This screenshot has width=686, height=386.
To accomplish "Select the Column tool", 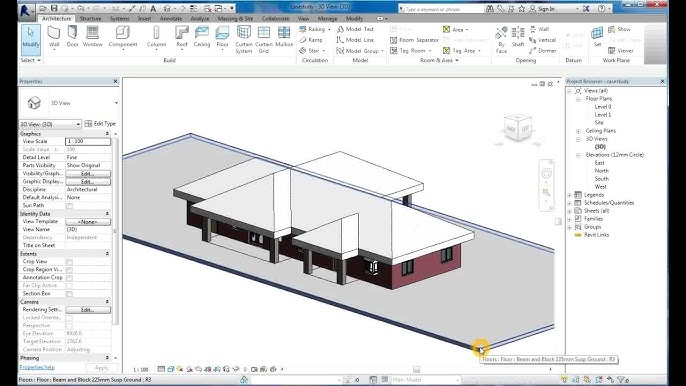I will [x=156, y=37].
